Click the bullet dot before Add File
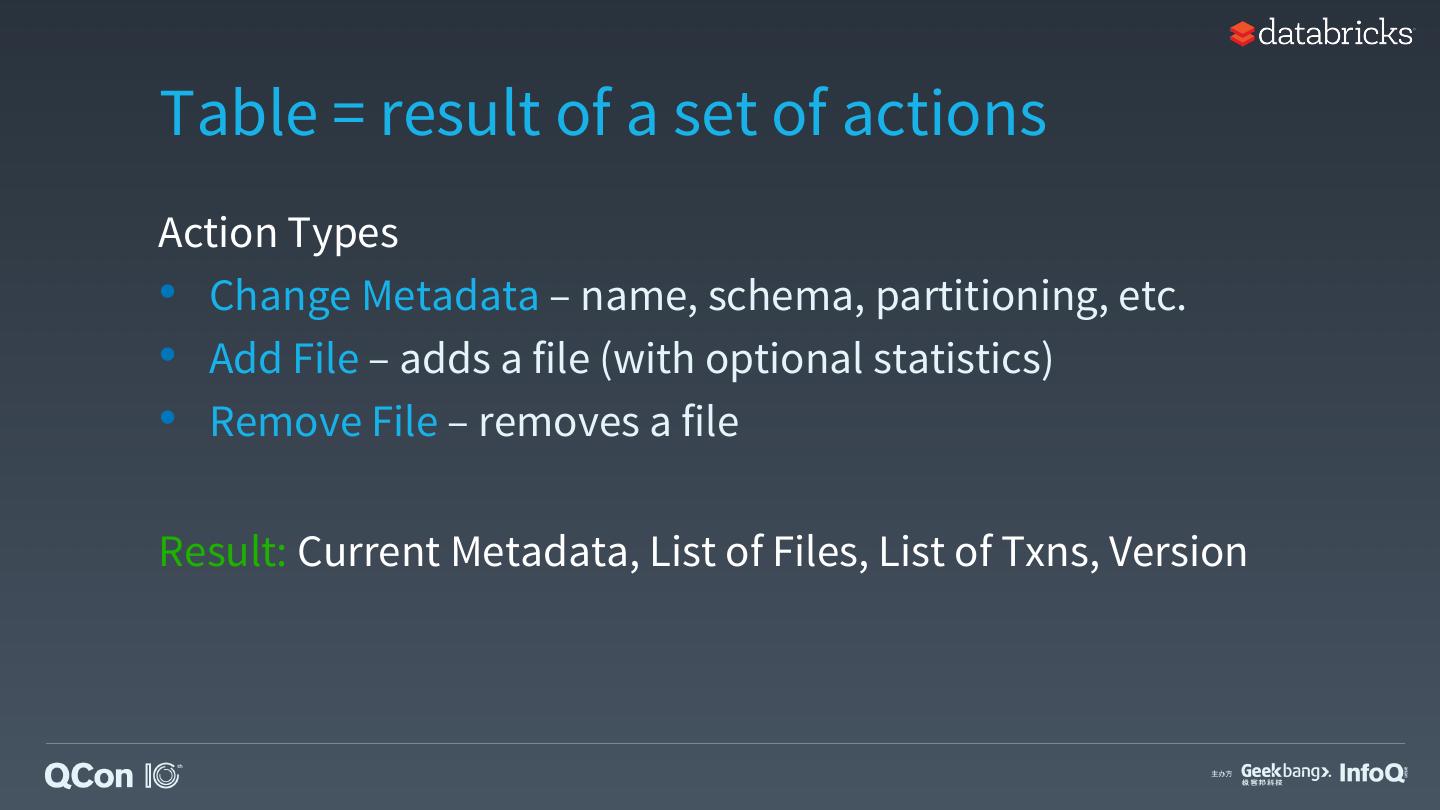Screen dimensions: 1440x810 [x=168, y=355]
